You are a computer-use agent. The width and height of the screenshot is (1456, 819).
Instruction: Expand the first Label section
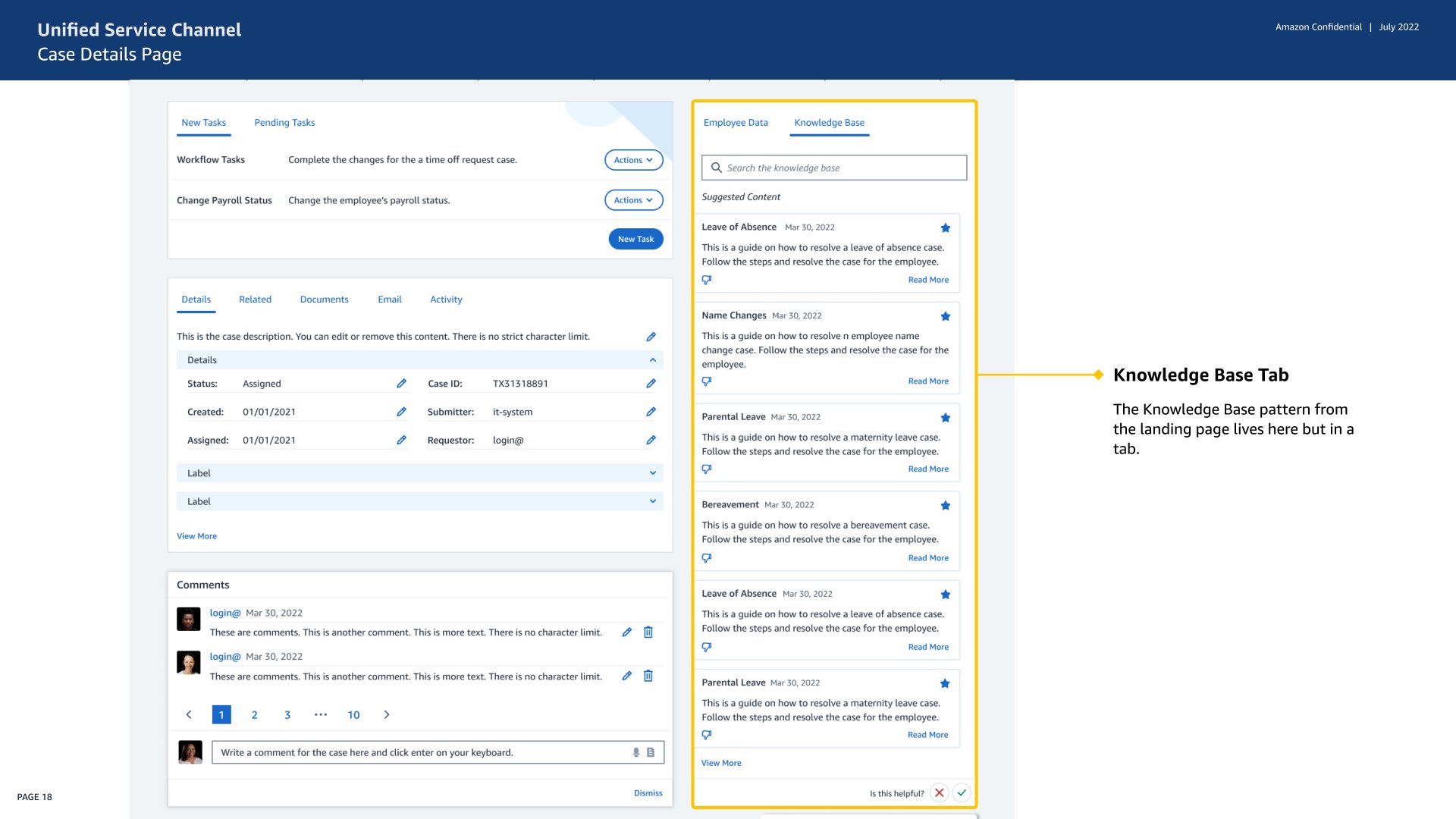652,473
